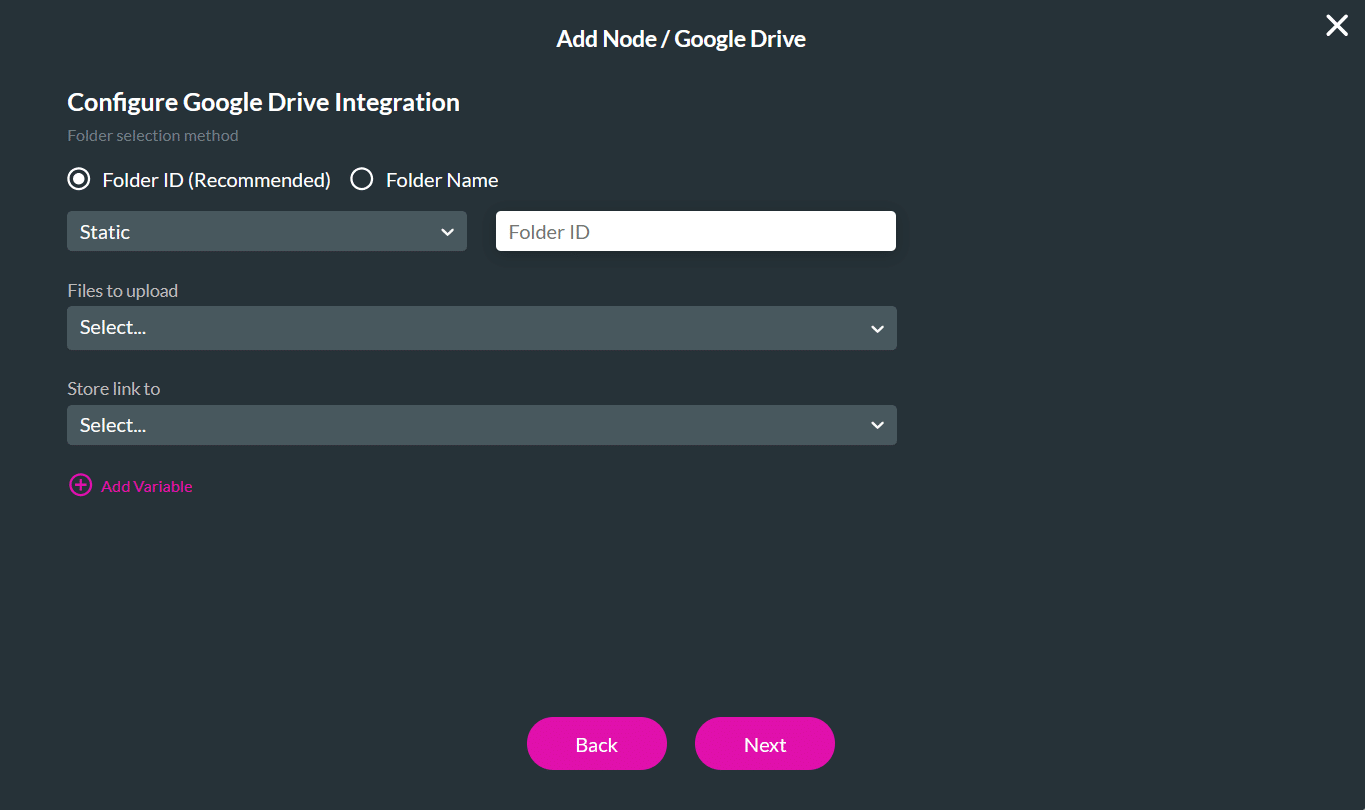Select the Folder ID (Recommended) radio button
1365x810 pixels.
(x=78, y=179)
